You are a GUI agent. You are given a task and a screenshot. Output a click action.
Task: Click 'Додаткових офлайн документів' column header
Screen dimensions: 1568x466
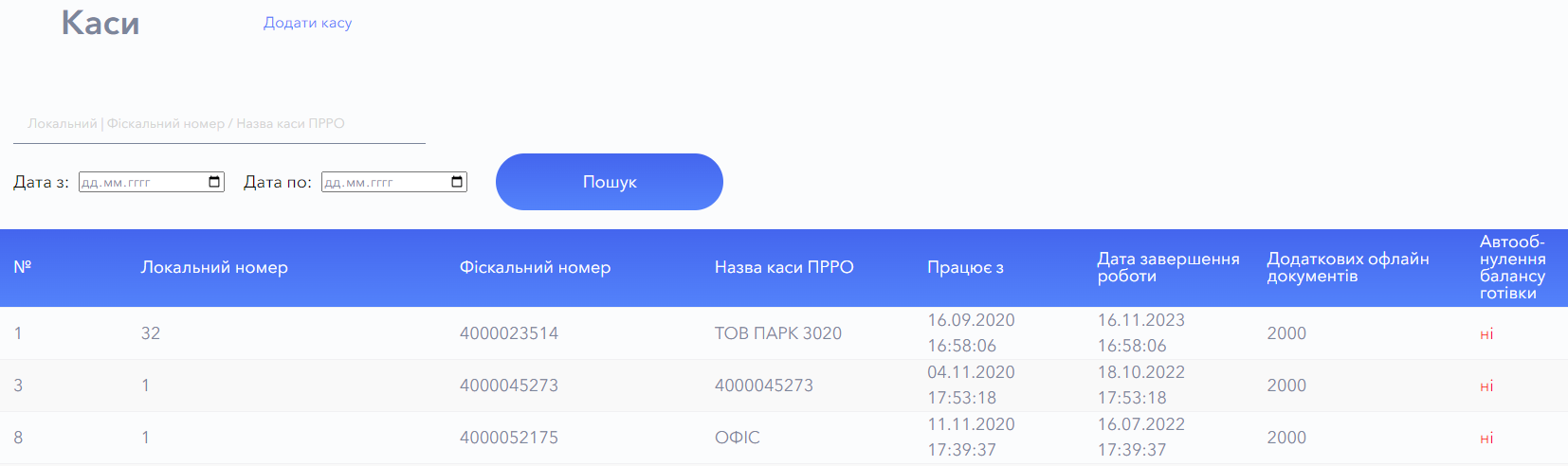(1347, 267)
